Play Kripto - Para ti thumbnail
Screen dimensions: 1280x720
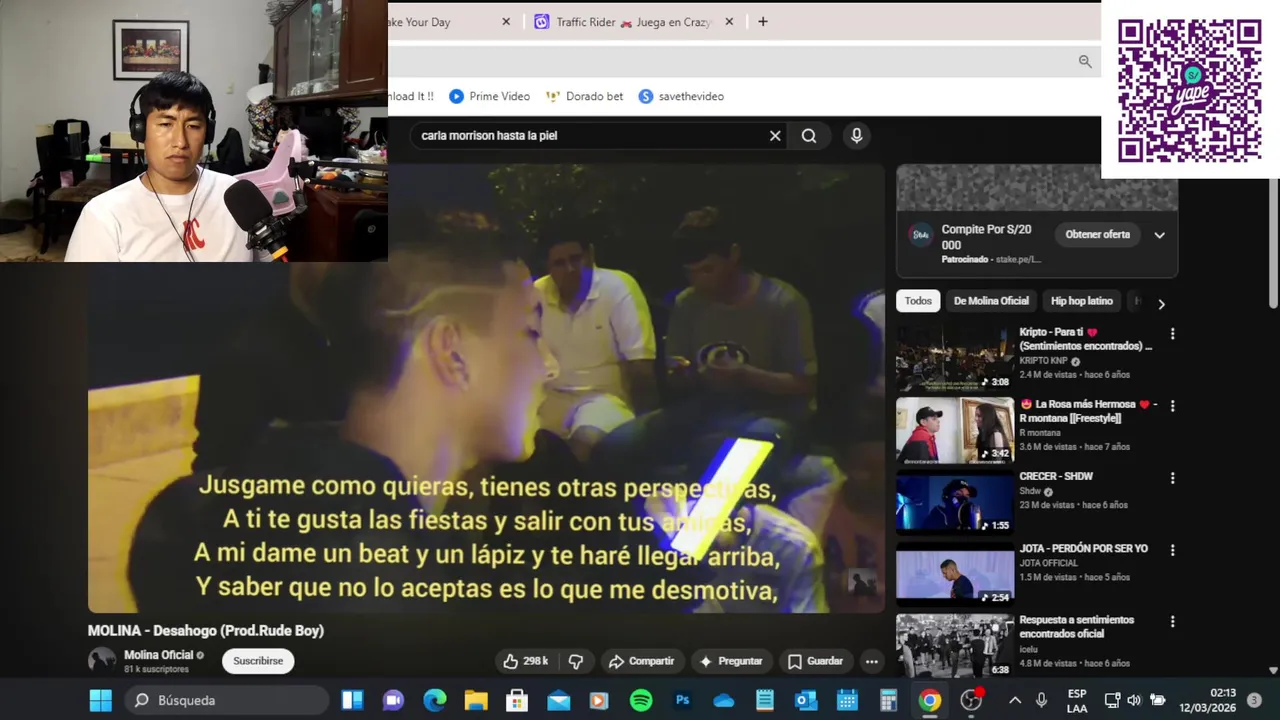pyautogui.click(x=955, y=358)
